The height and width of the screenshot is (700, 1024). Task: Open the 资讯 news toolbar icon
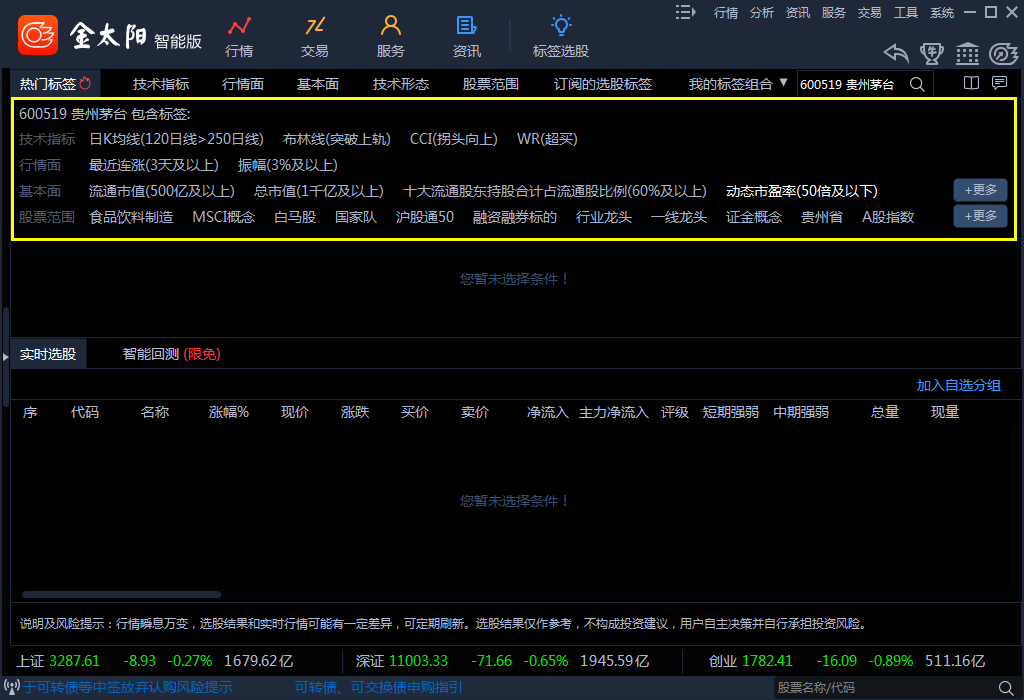pos(466,37)
